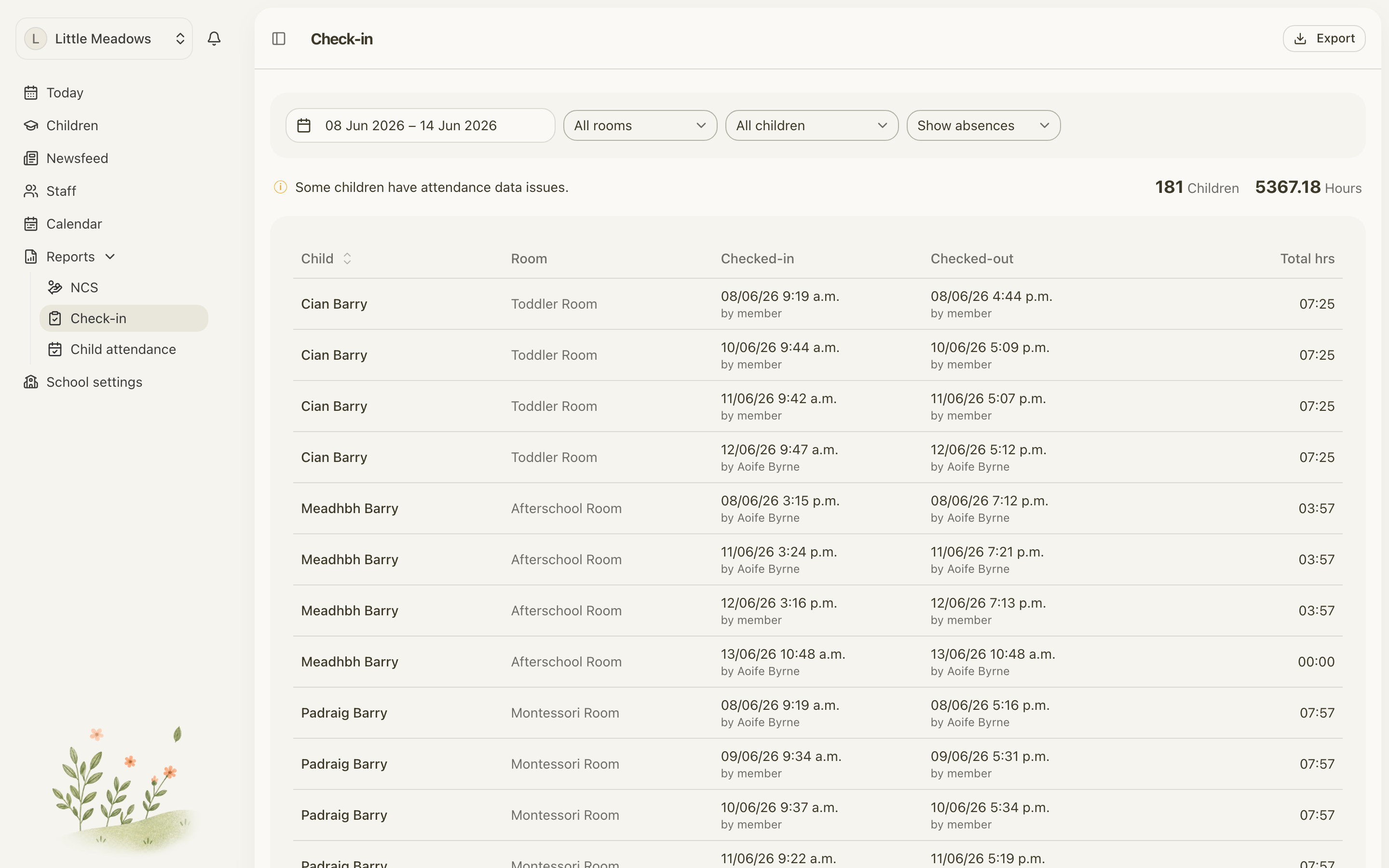The height and width of the screenshot is (868, 1389).
Task: Open the NCS report
Action: (84, 287)
